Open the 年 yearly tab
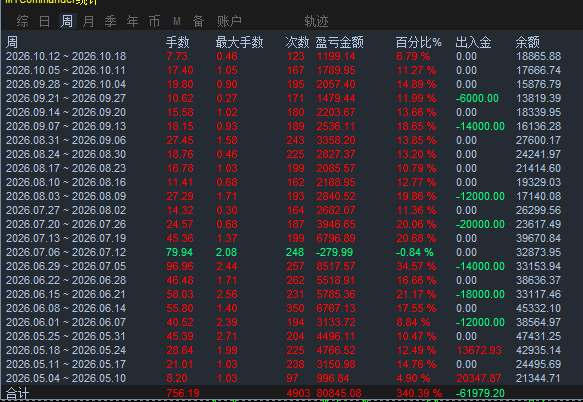Image resolution: width=583 pixels, height=402 pixels. click(132, 21)
